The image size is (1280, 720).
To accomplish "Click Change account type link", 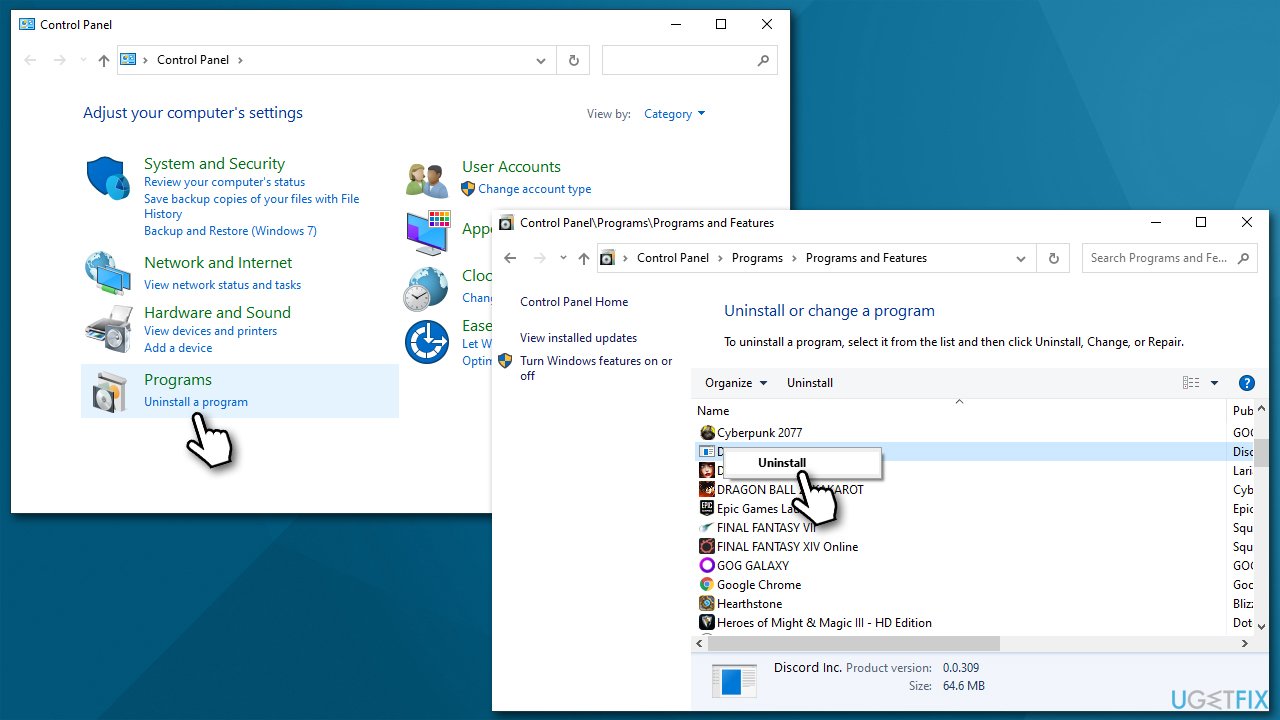I will point(534,189).
